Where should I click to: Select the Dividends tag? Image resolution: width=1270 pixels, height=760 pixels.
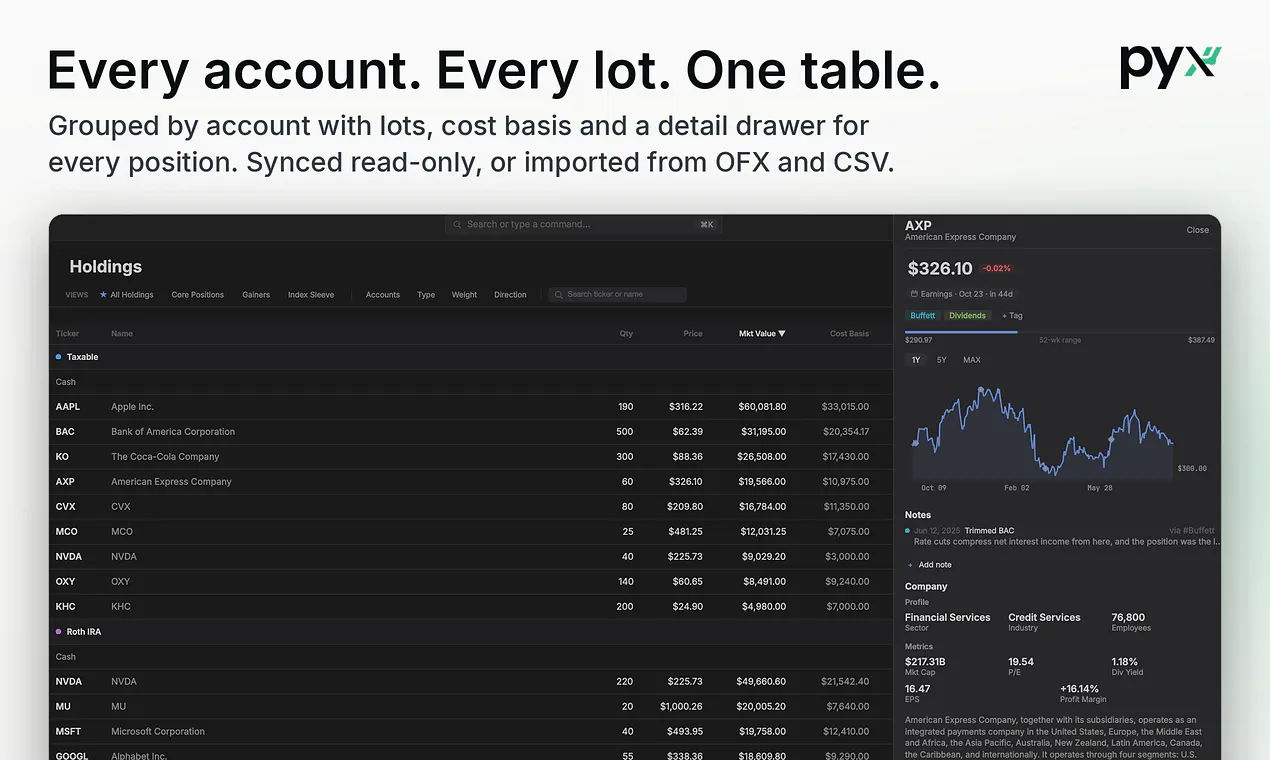pos(967,316)
